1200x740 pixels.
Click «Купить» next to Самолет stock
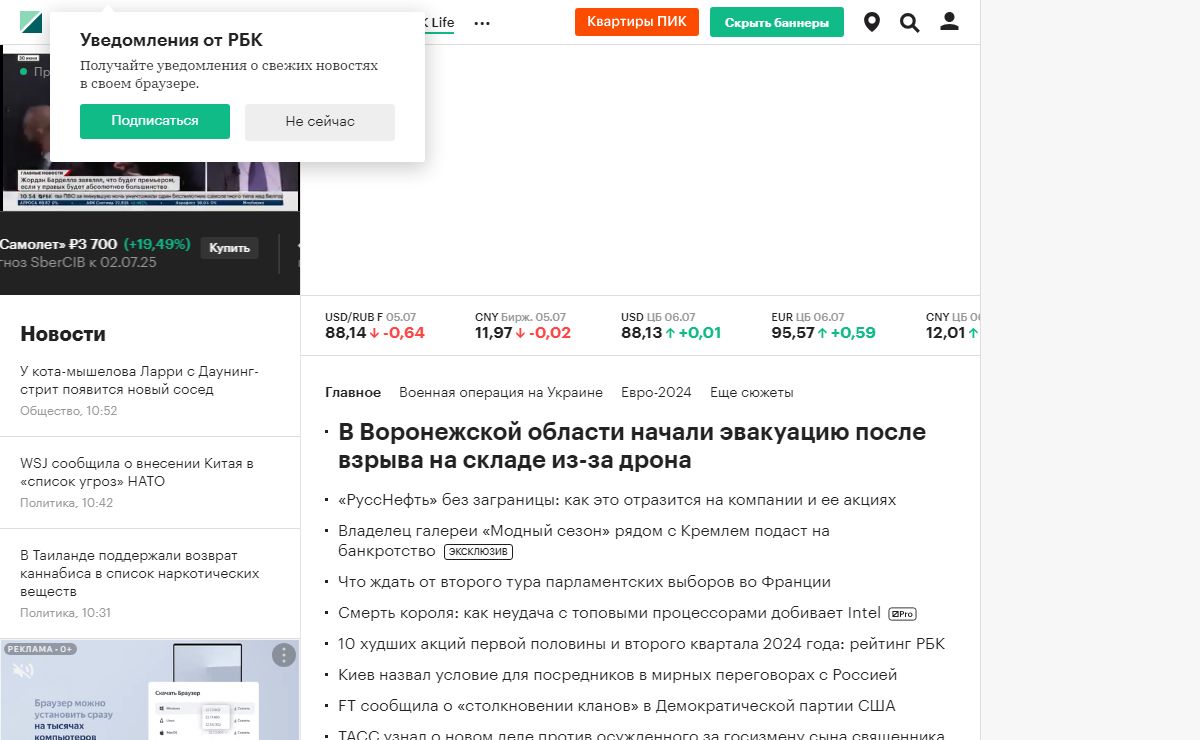tap(229, 248)
